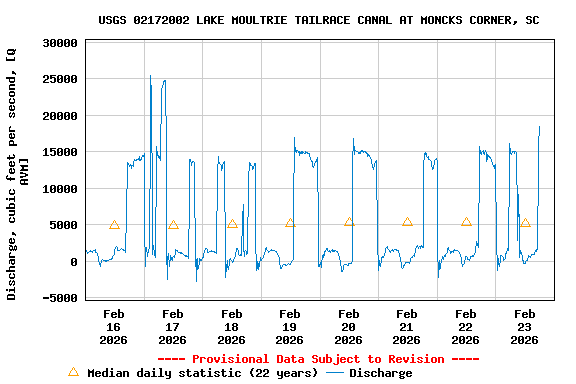Click the "Feb 18 2026" x-axis label
Image resolution: width=576 pixels, height=384 pixels.
point(231,327)
